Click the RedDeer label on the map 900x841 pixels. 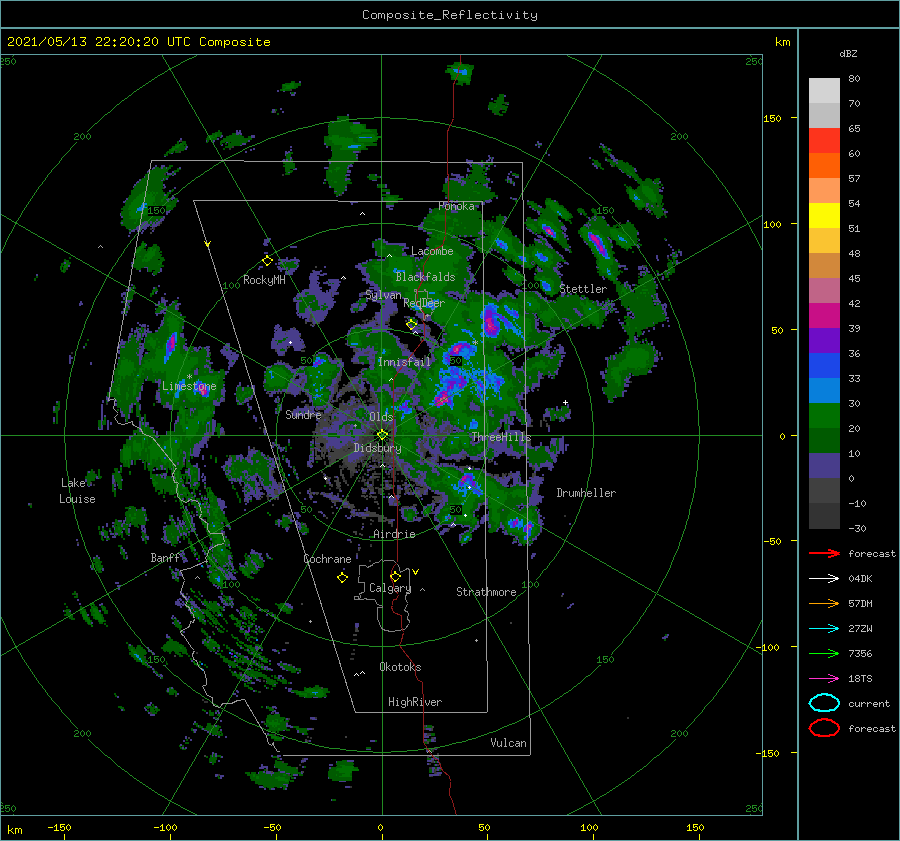(x=424, y=303)
